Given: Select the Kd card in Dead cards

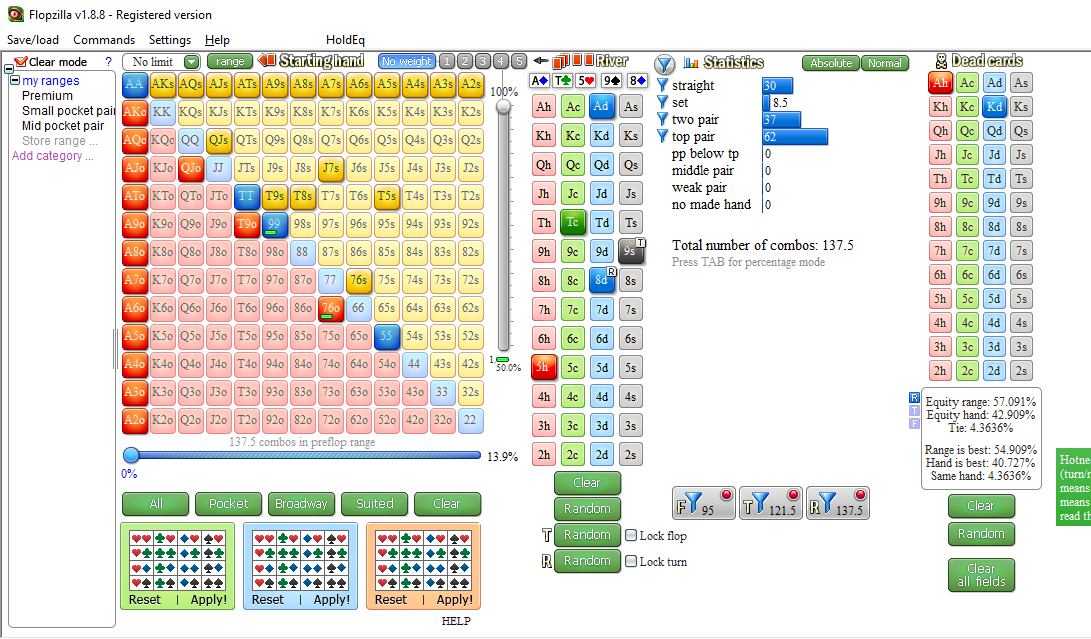Looking at the screenshot, I should 994,106.
